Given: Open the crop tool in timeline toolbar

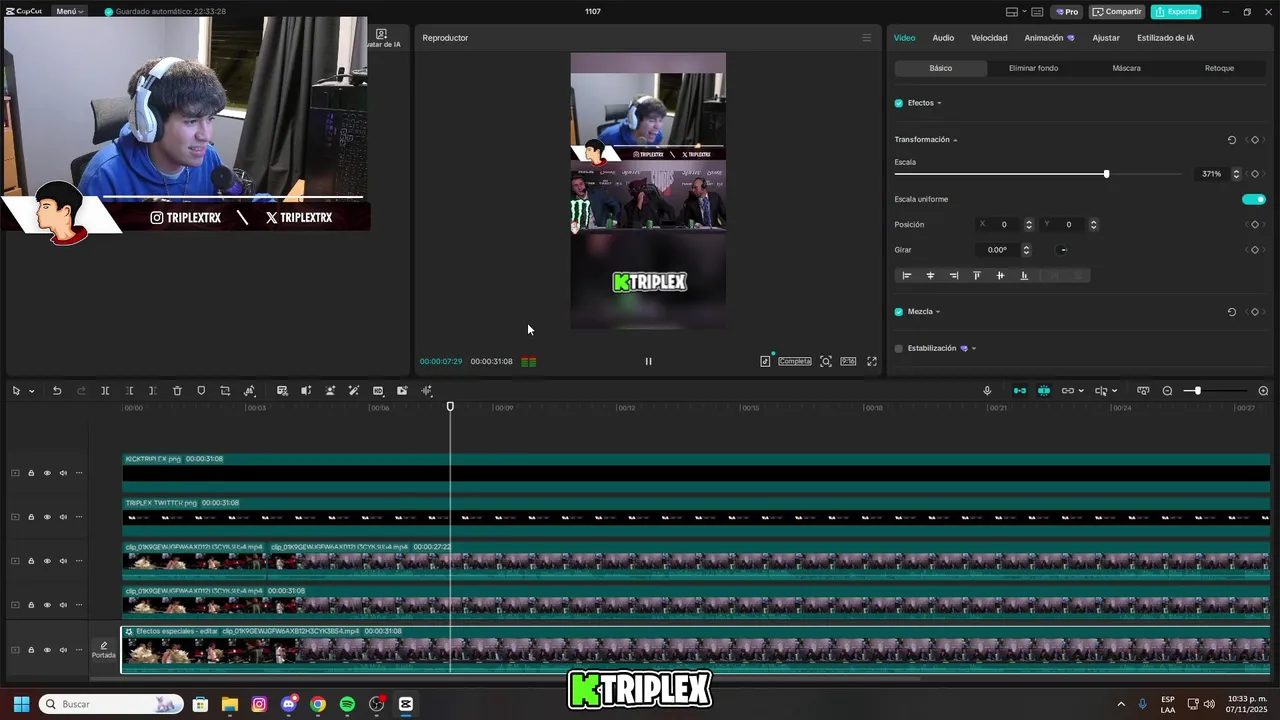Looking at the screenshot, I should 225,391.
